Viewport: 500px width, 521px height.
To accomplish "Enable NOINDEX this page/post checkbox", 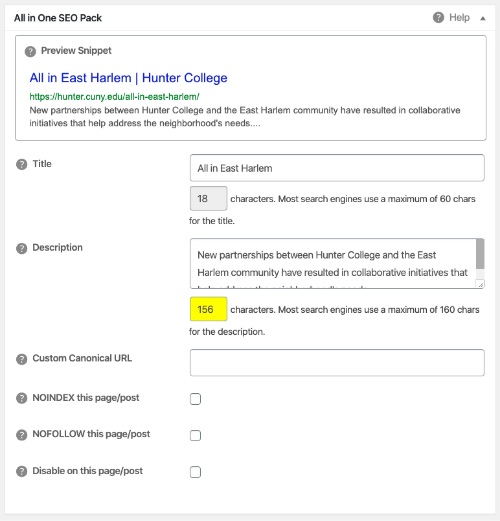I will [x=195, y=399].
